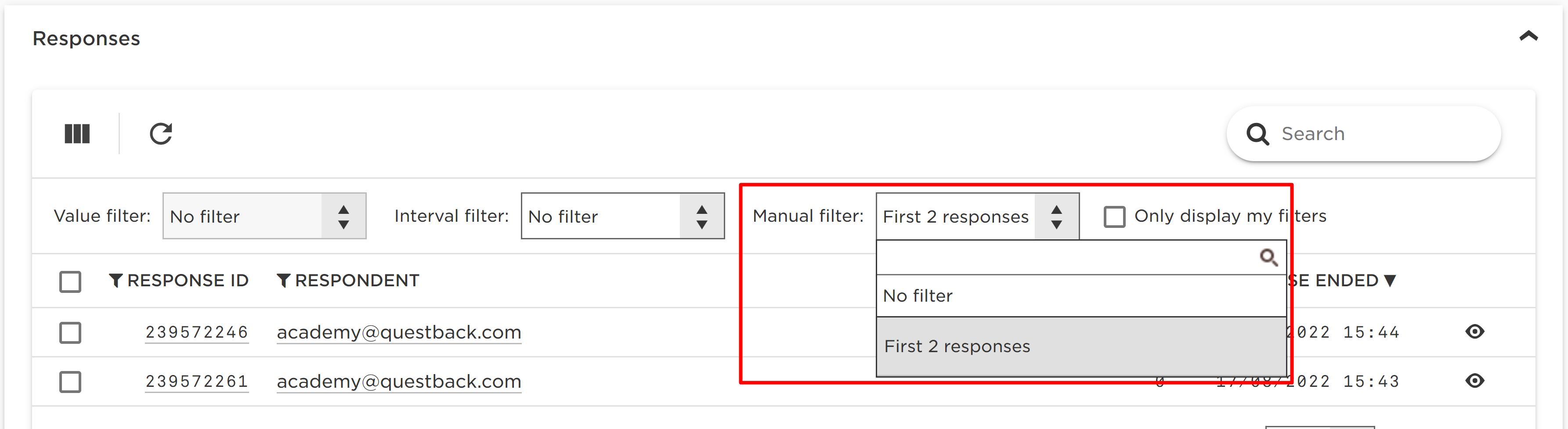Click the manual filter search field

(1081, 257)
